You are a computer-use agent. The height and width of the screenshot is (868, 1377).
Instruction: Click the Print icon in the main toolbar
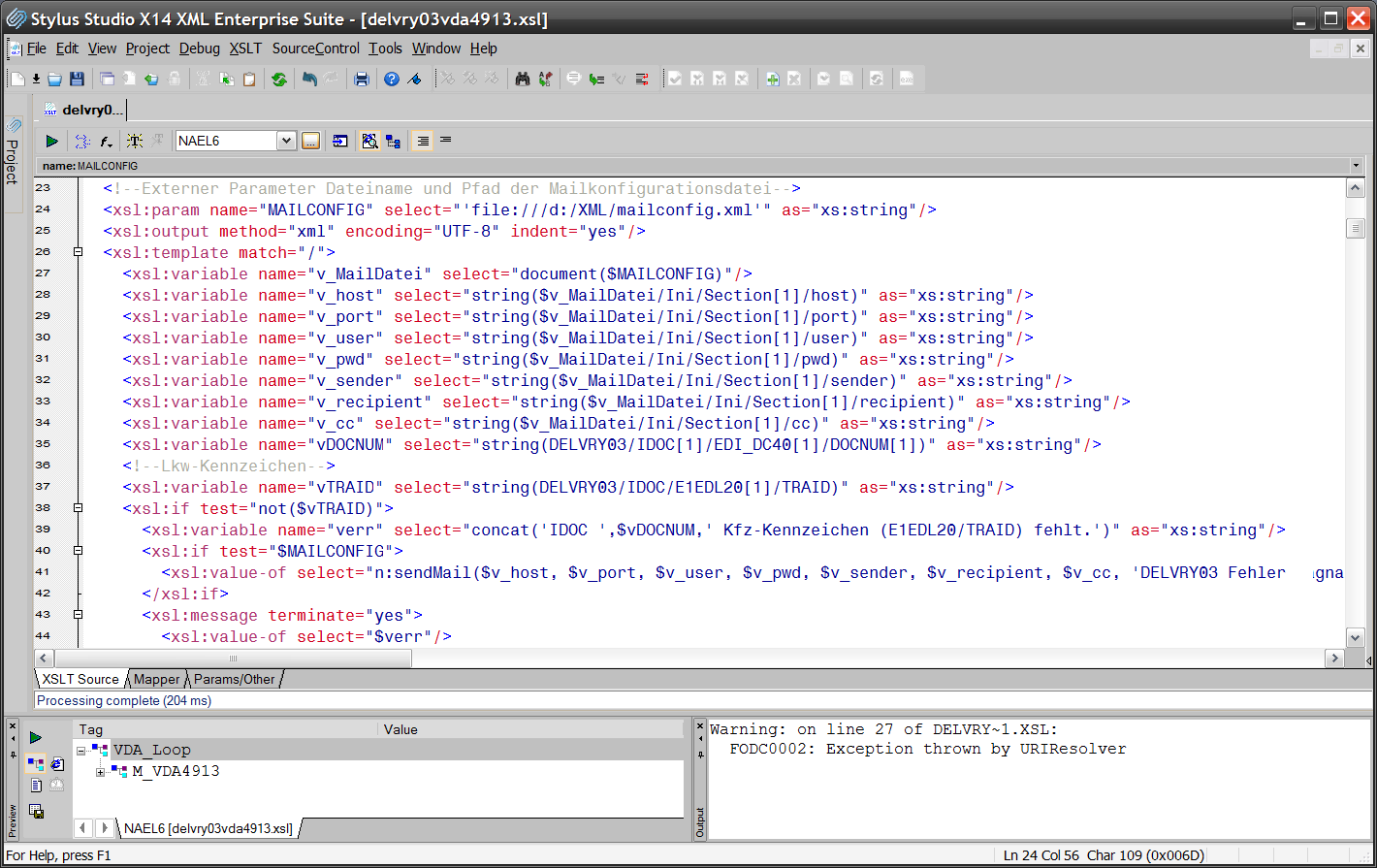(x=362, y=80)
